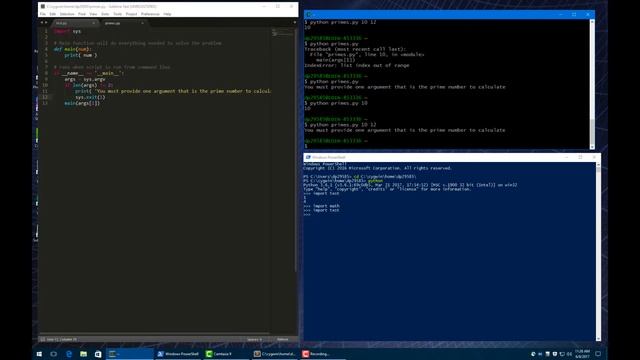Open the Python syntax selector in status bar

pyautogui.click(x=282, y=339)
